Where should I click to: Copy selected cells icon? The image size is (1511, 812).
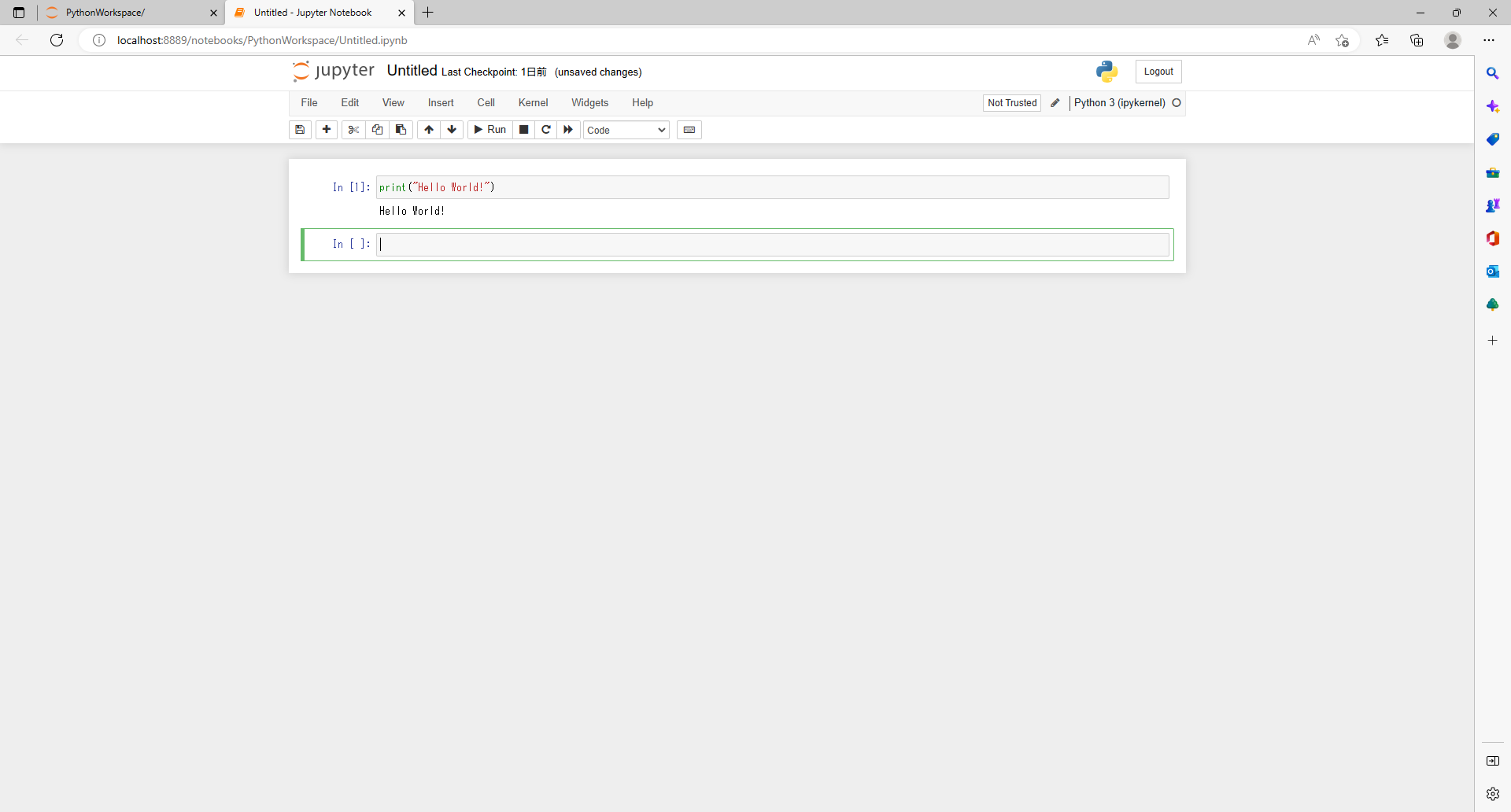point(377,130)
